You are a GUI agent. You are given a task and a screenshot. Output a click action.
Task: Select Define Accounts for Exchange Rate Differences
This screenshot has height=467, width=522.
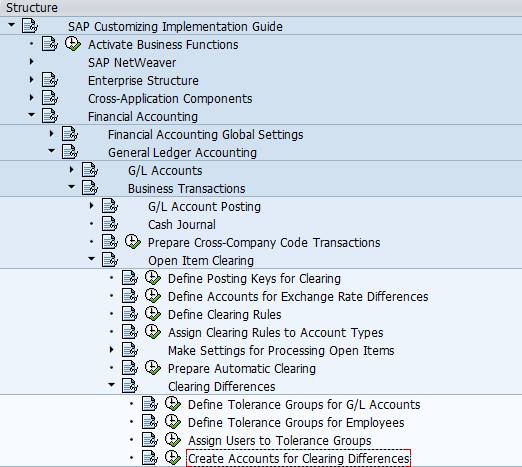coord(298,297)
